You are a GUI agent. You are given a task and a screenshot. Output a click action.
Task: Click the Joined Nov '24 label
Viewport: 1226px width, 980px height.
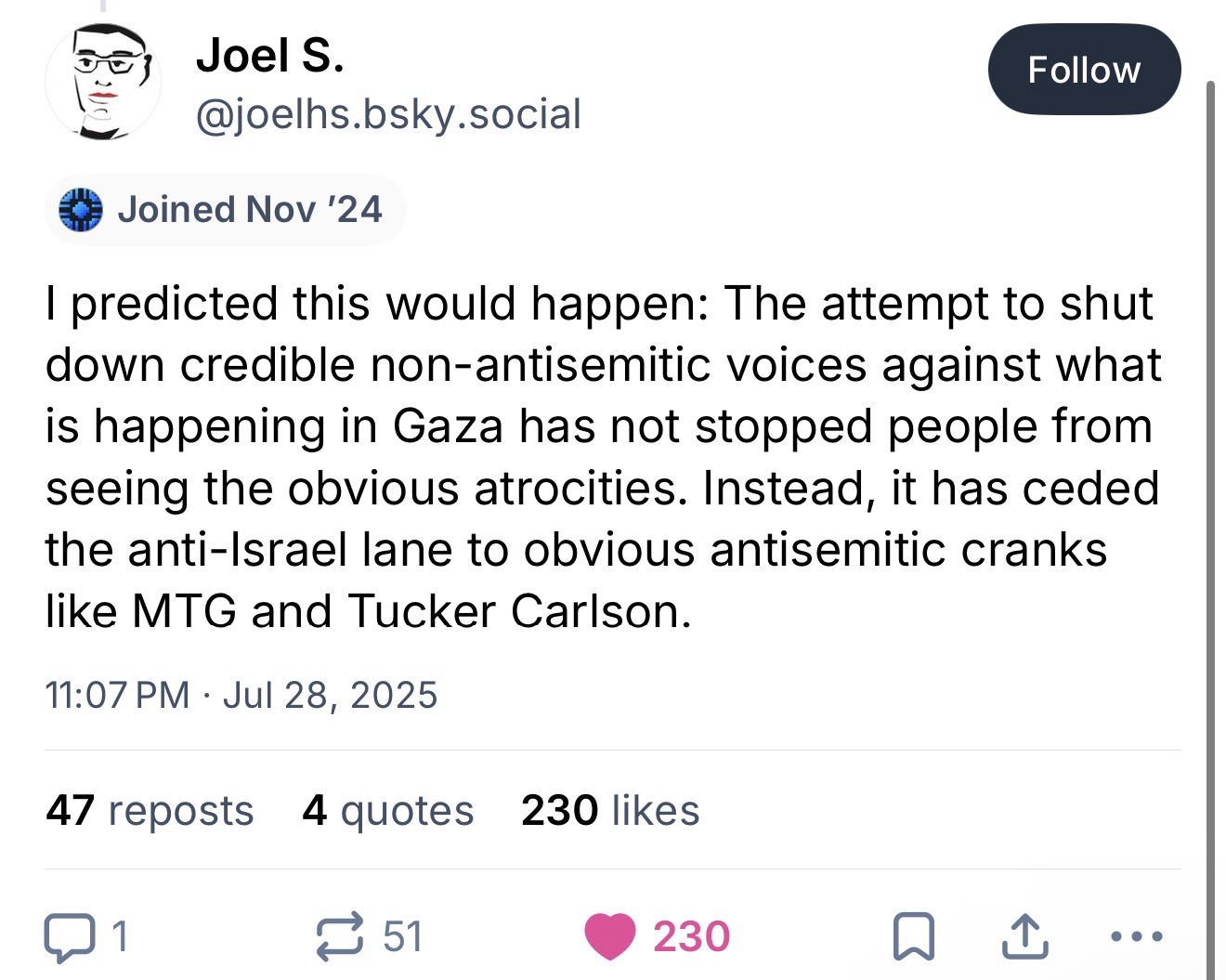tap(249, 209)
